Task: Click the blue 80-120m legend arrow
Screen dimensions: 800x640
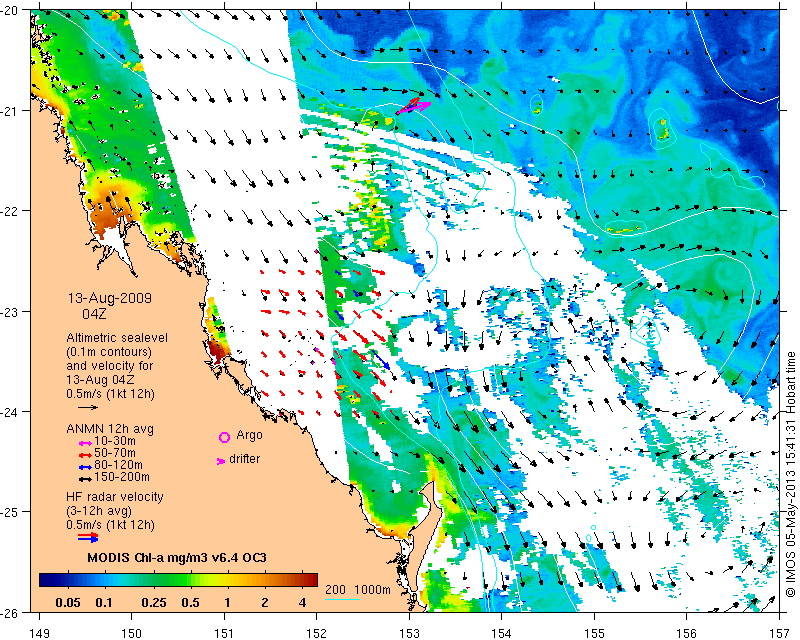Action: (85, 467)
